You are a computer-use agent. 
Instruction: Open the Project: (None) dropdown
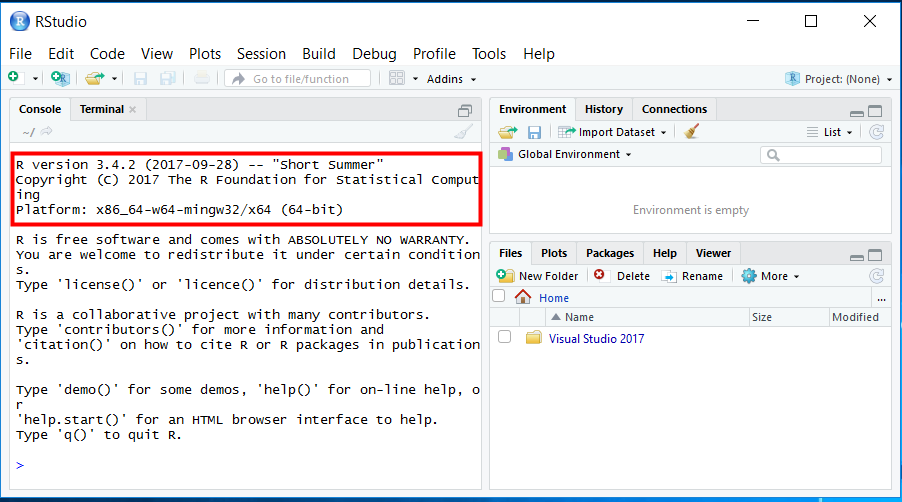point(839,79)
